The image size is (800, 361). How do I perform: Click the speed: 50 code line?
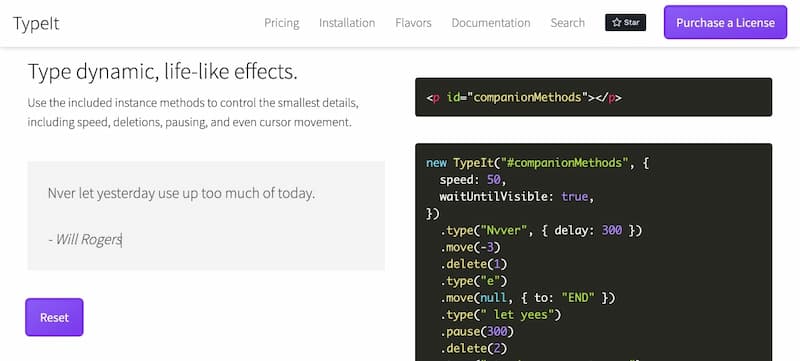point(472,180)
